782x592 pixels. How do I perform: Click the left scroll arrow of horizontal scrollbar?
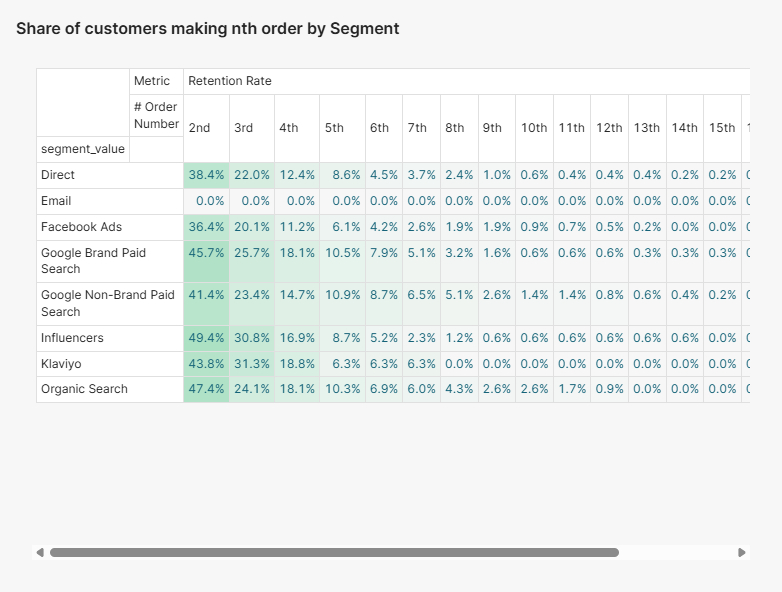pyautogui.click(x=40, y=552)
